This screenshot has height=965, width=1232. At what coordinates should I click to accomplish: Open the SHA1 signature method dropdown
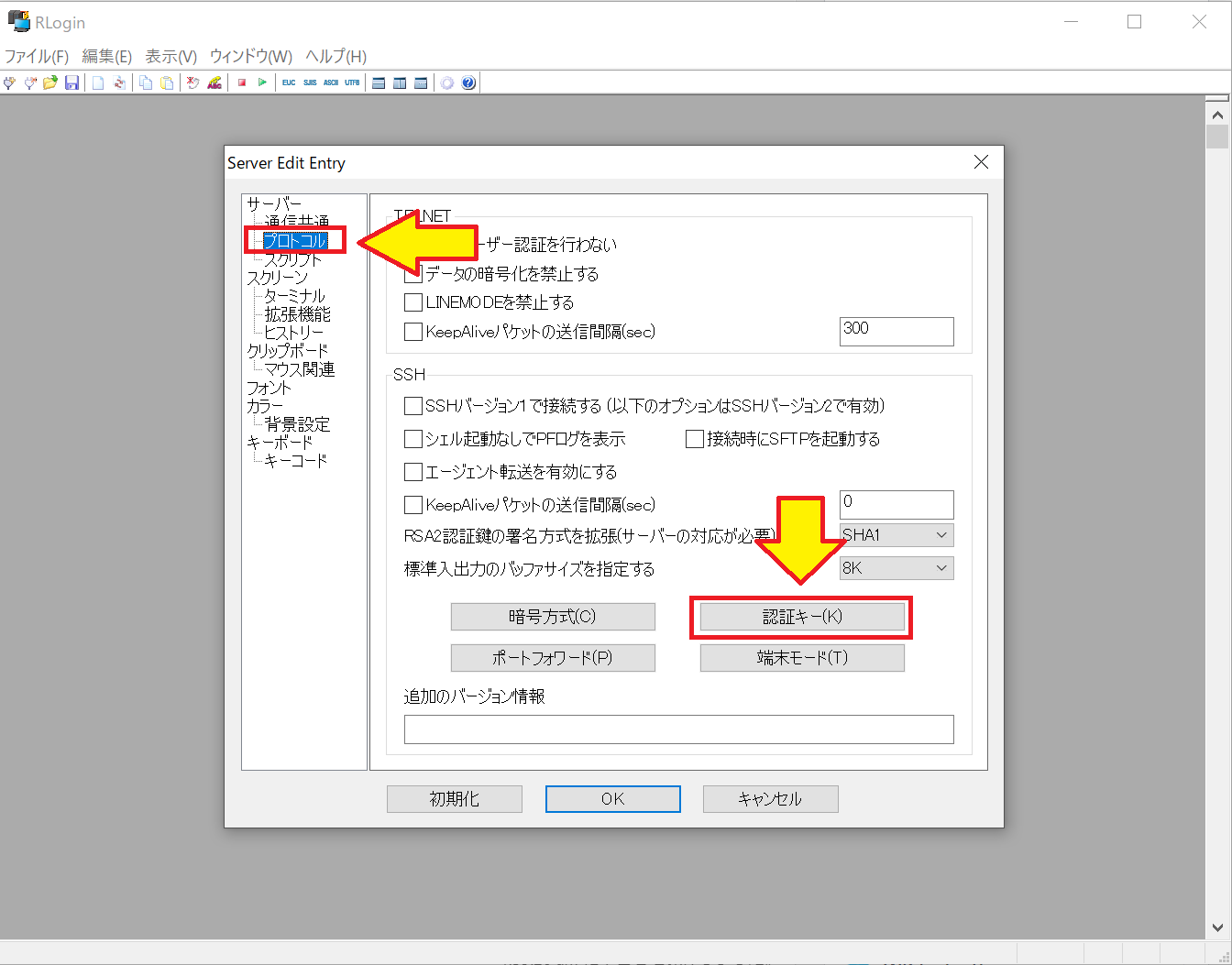896,534
